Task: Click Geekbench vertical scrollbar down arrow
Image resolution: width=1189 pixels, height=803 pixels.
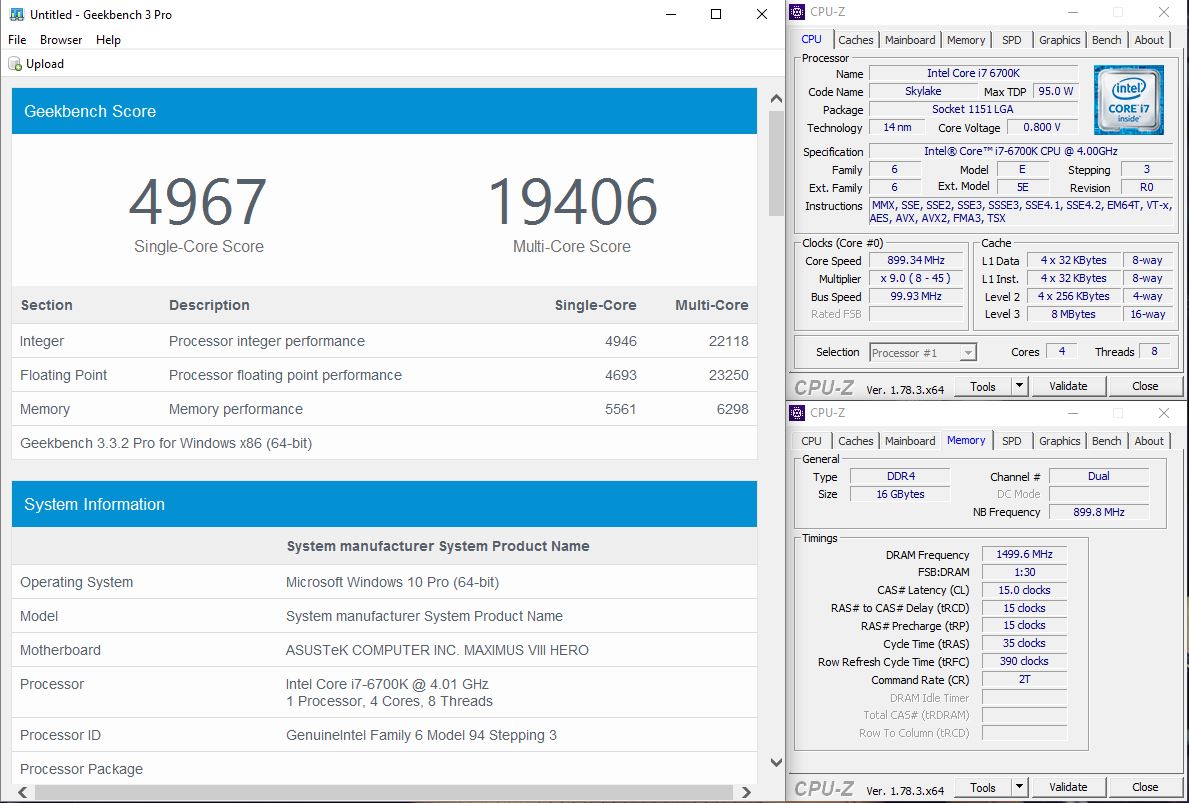Action: tap(776, 763)
